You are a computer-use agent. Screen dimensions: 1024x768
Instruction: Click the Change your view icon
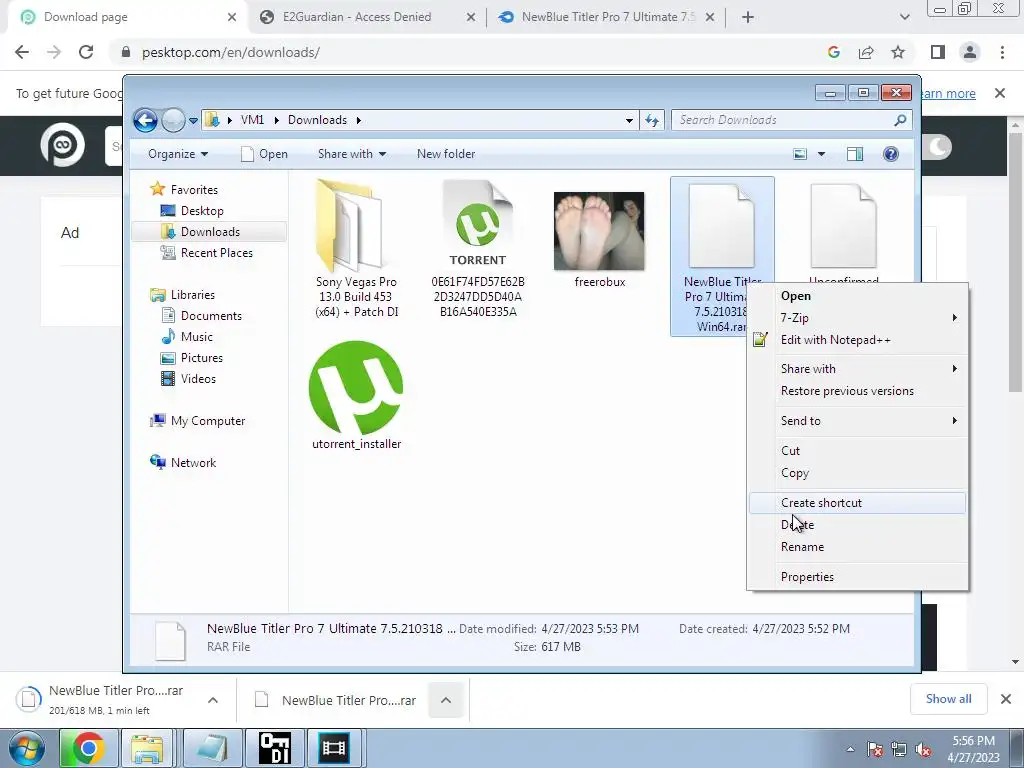(800, 154)
